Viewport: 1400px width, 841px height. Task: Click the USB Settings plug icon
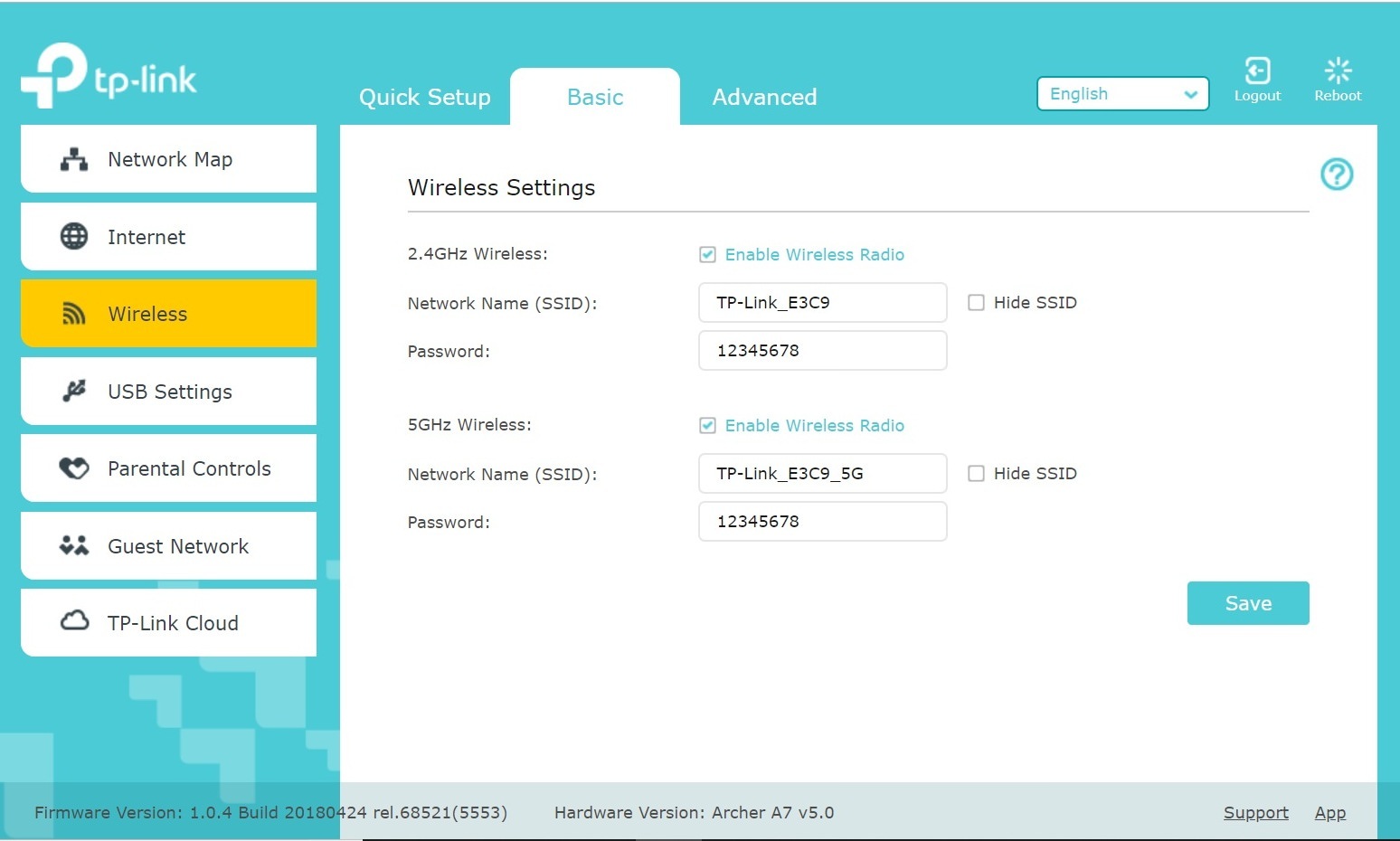(x=74, y=391)
